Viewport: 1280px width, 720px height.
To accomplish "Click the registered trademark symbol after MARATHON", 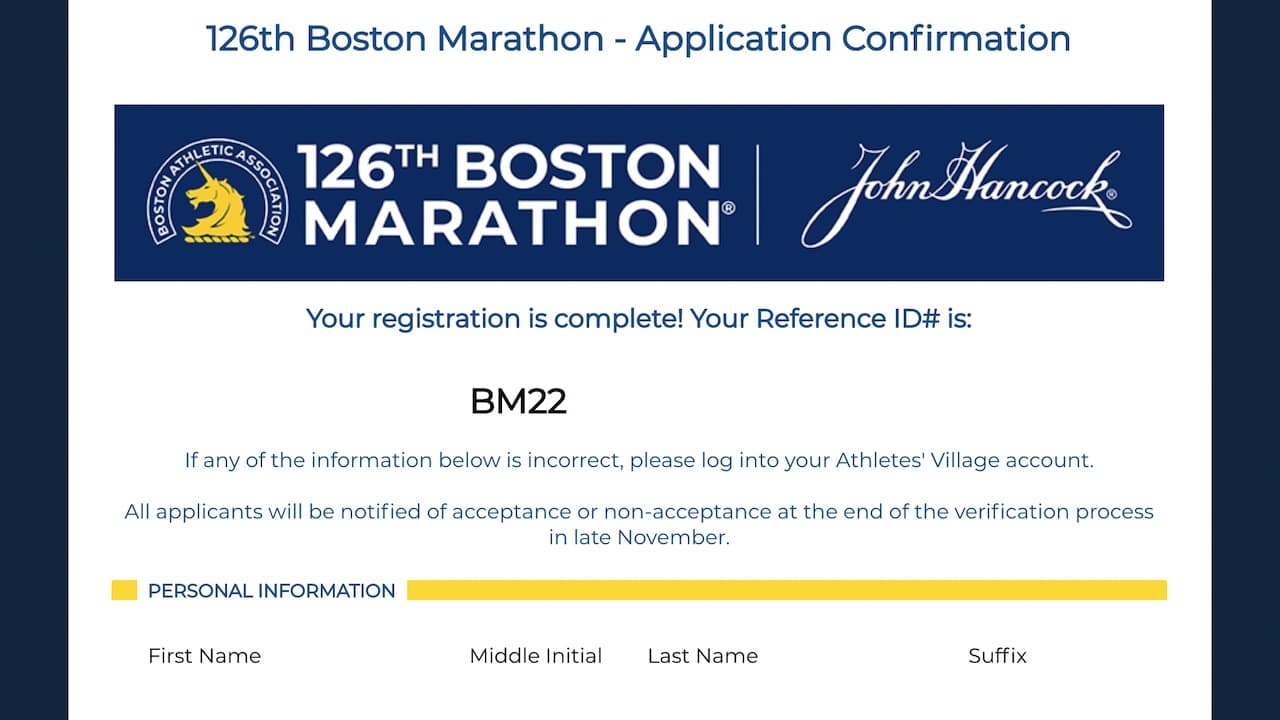I will pos(728,207).
